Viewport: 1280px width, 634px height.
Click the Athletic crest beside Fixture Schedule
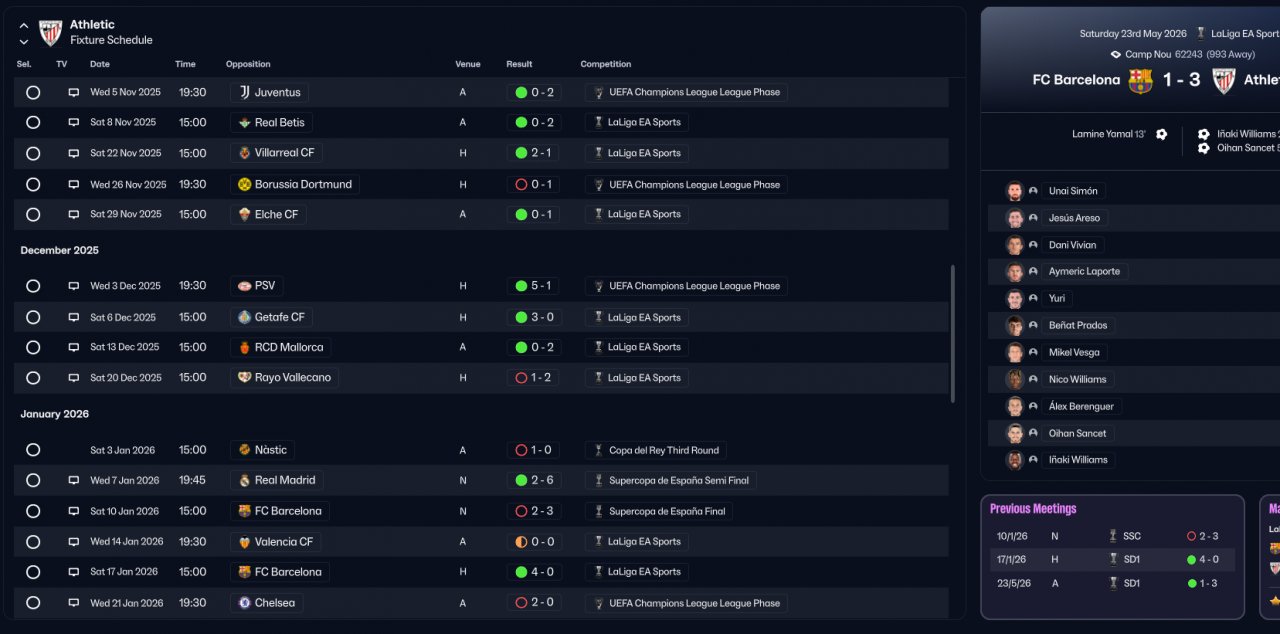point(50,33)
